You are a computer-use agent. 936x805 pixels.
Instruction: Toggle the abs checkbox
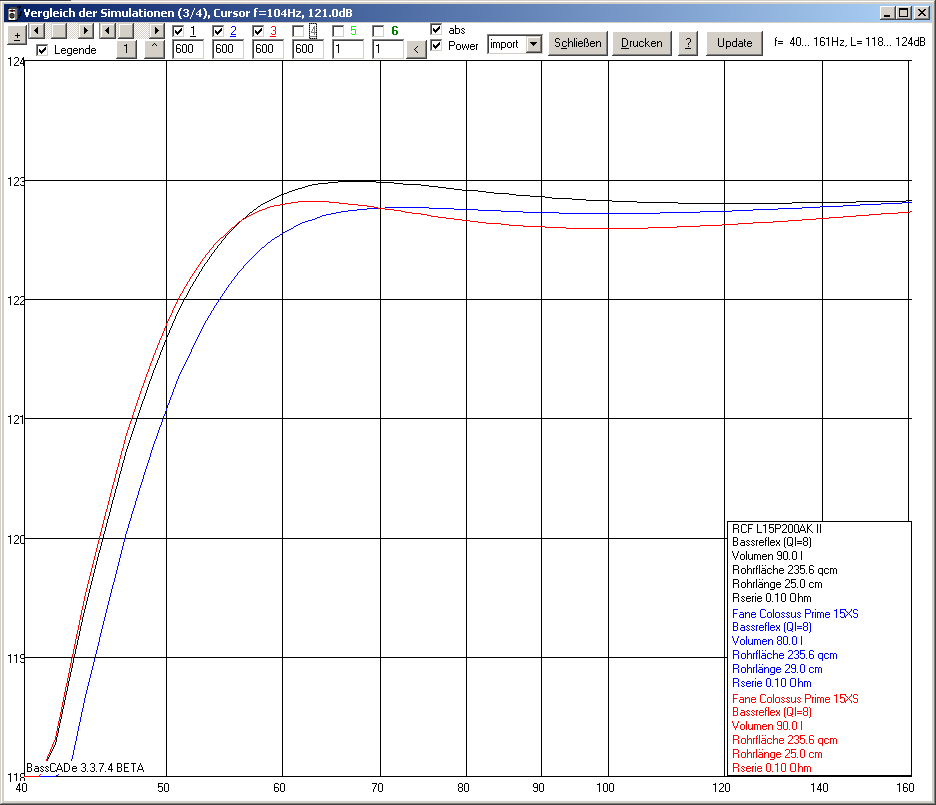coord(436,29)
